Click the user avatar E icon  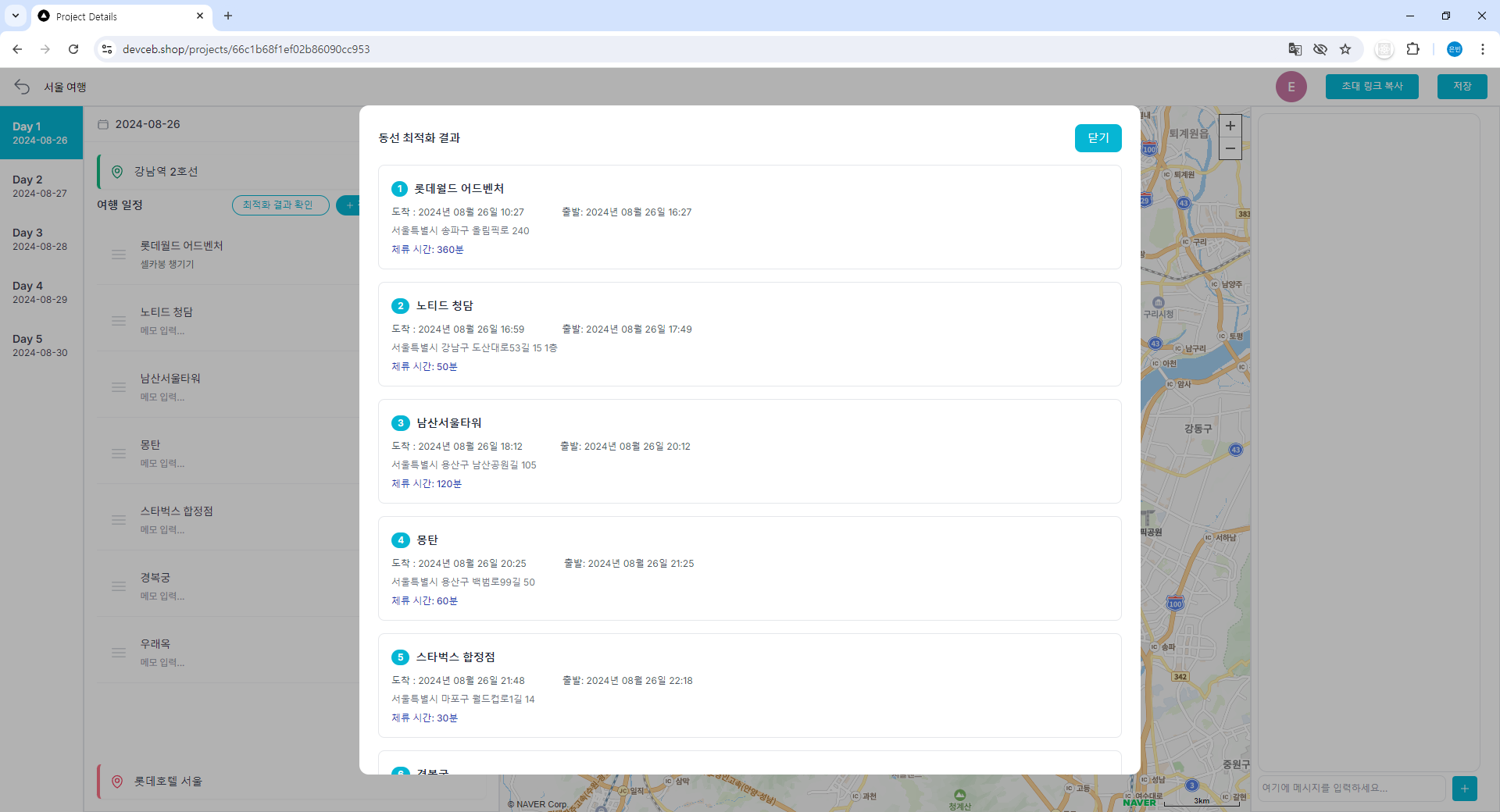pos(1291,87)
